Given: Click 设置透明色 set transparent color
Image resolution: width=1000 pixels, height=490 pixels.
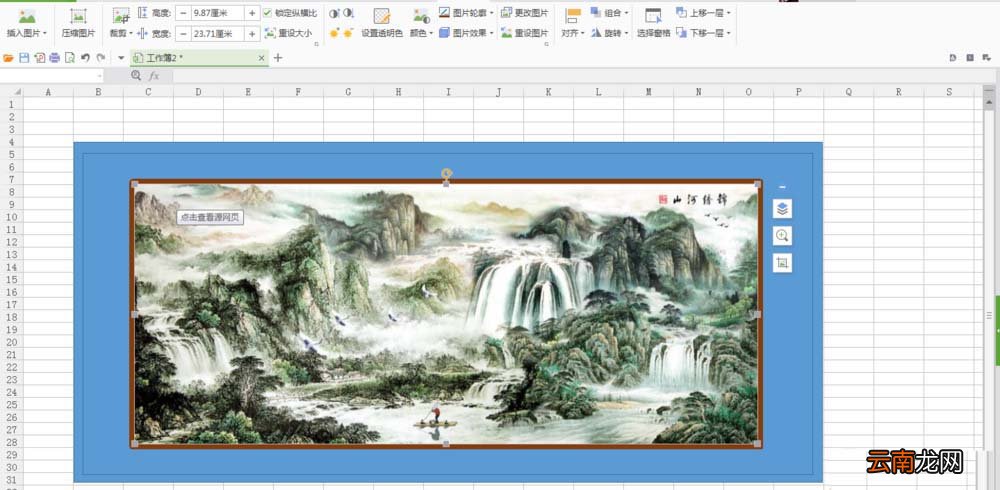Looking at the screenshot, I should pos(382,23).
